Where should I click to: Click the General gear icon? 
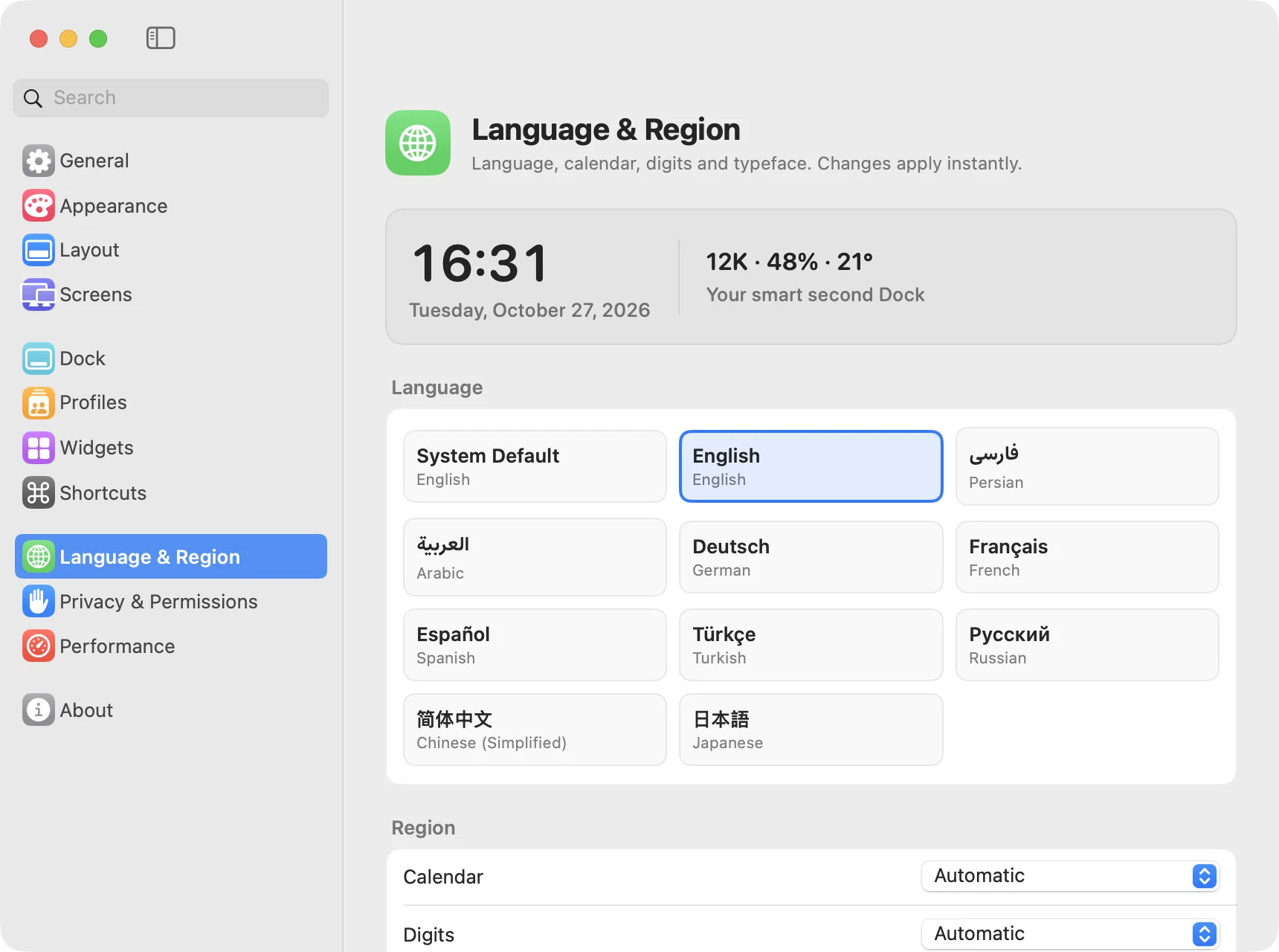pos(39,161)
